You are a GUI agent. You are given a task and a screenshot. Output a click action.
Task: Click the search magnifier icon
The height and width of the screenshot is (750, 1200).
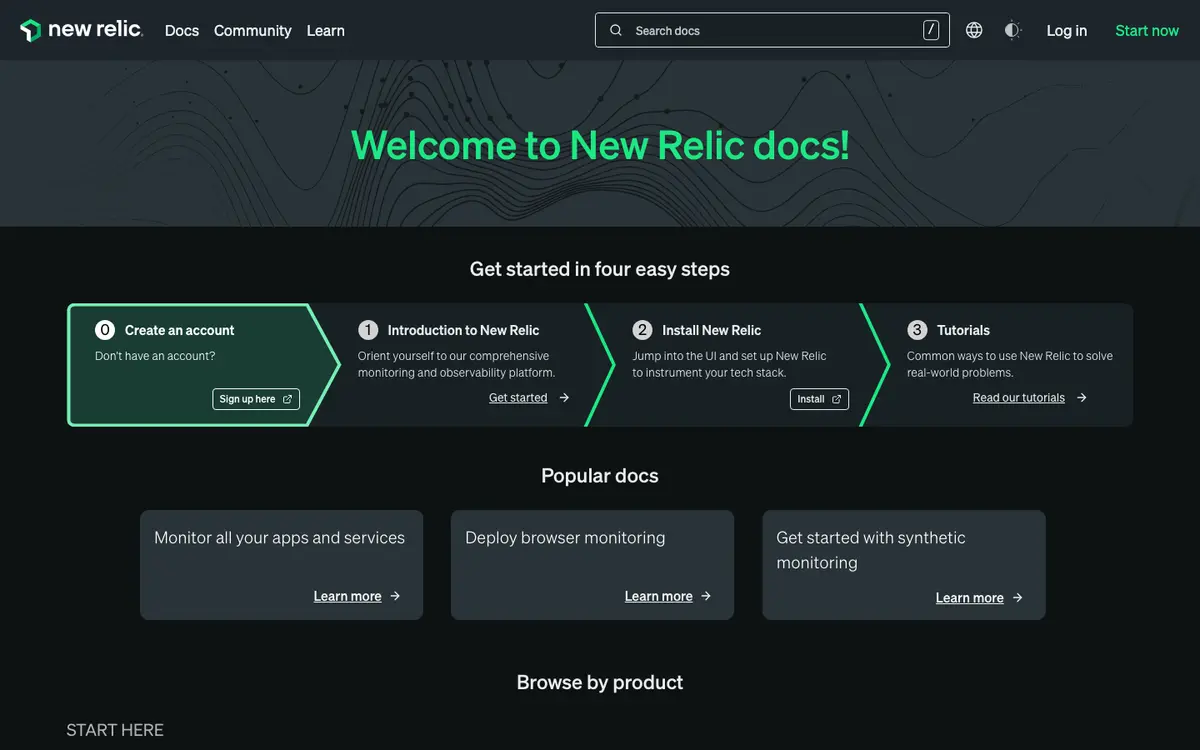[x=616, y=30]
